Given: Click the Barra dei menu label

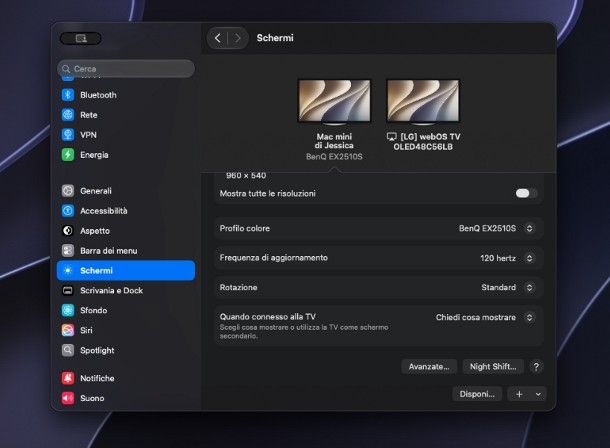Looking at the screenshot, I should 109,251.
